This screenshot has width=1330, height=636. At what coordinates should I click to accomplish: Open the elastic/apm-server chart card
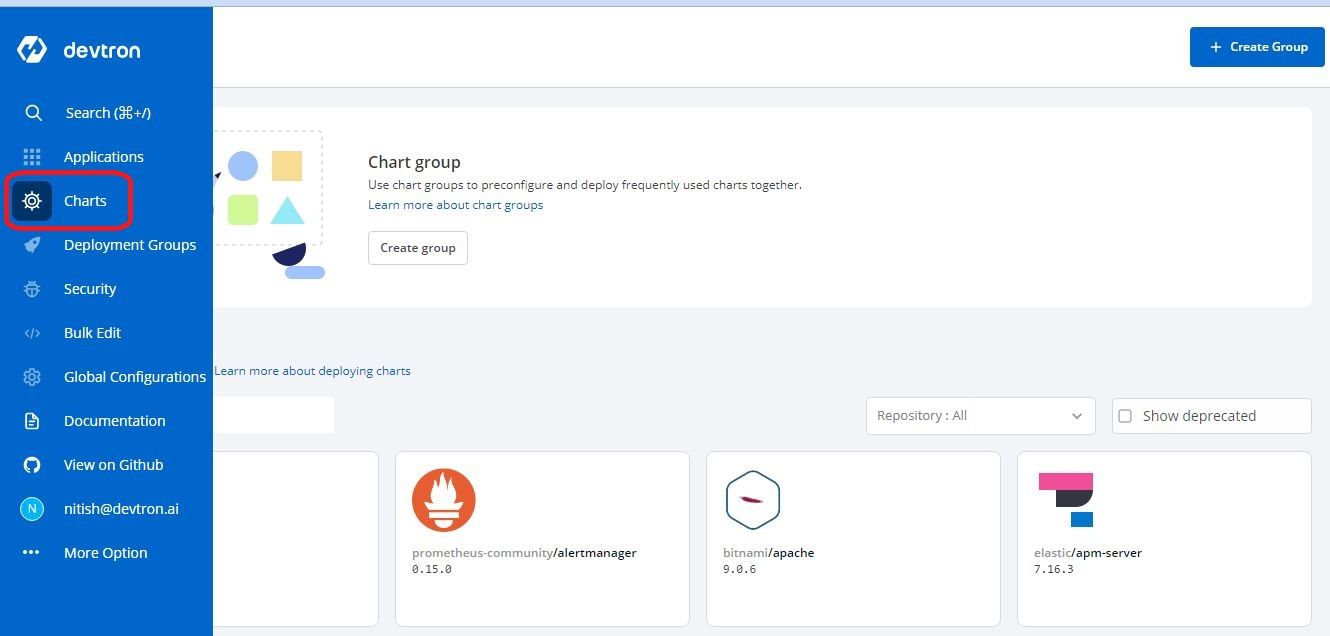pyautogui.click(x=1164, y=538)
